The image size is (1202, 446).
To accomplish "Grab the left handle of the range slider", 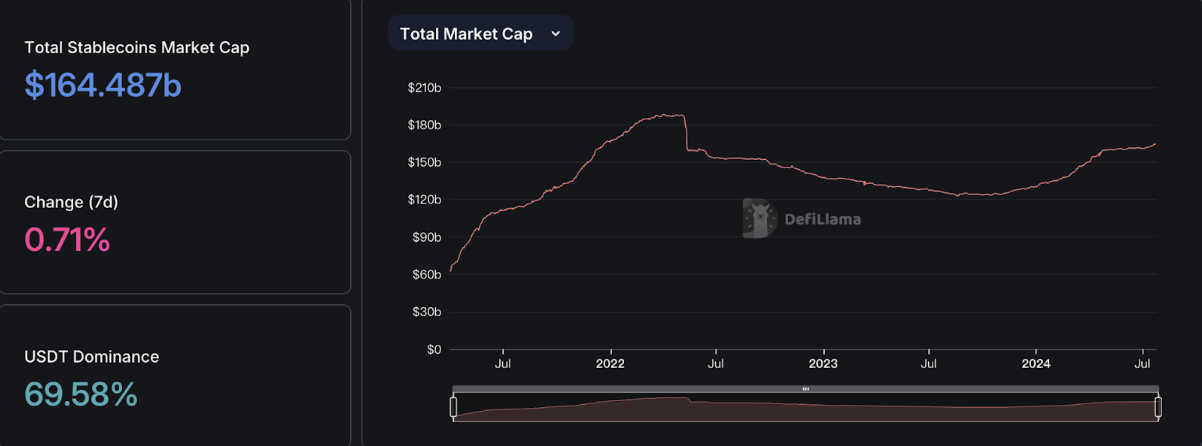I will click(453, 407).
